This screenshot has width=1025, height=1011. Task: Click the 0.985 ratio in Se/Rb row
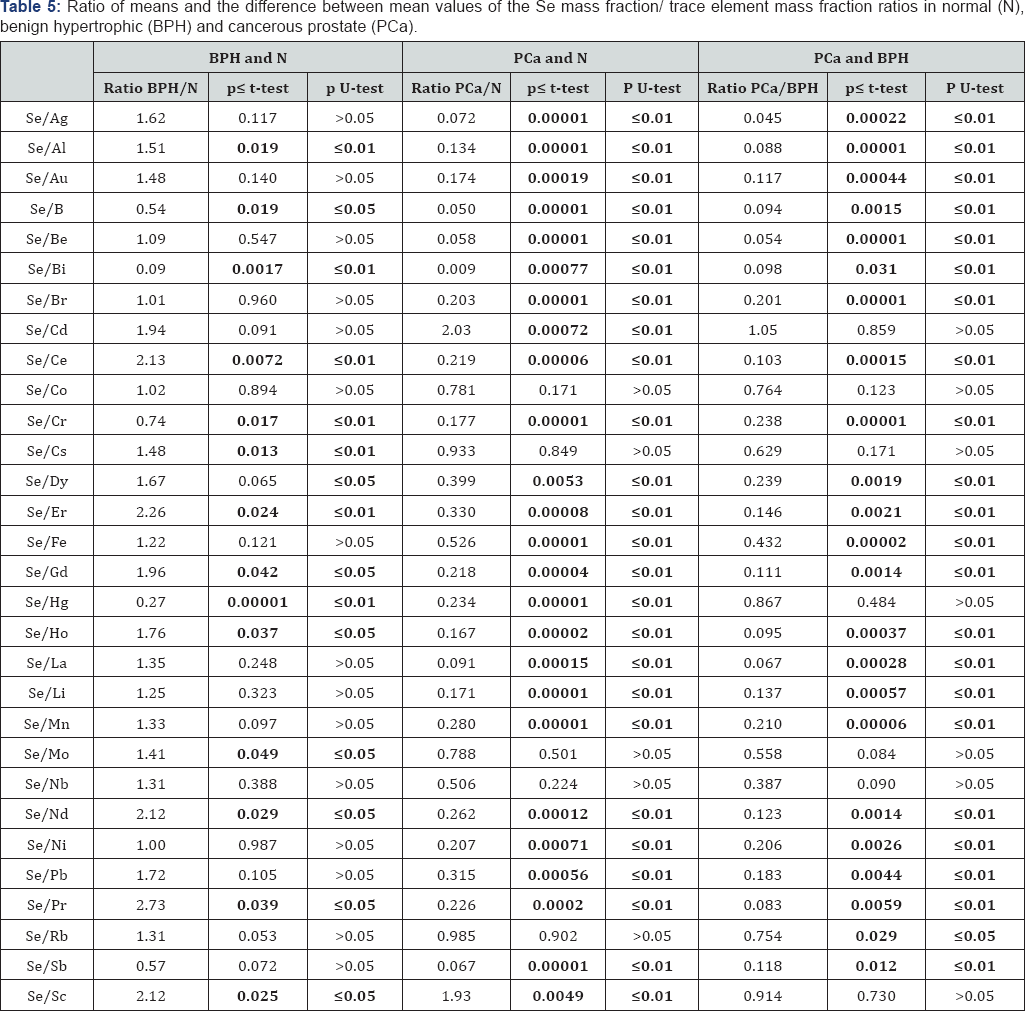click(456, 936)
